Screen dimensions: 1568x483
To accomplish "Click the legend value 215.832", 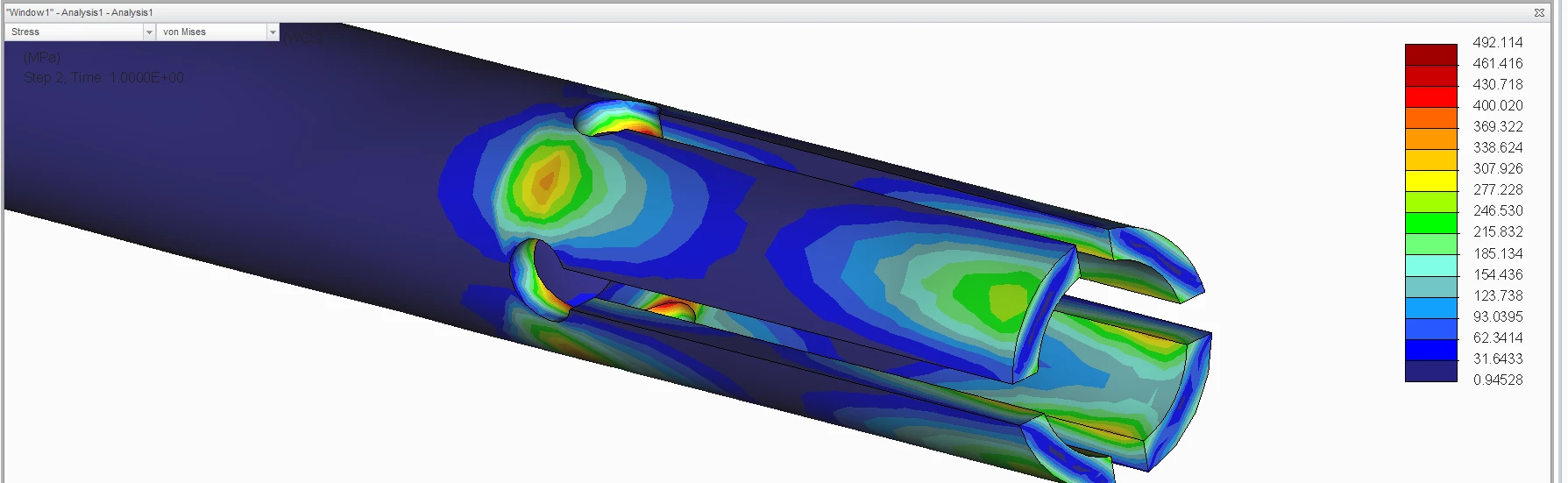I will click(x=1497, y=231).
